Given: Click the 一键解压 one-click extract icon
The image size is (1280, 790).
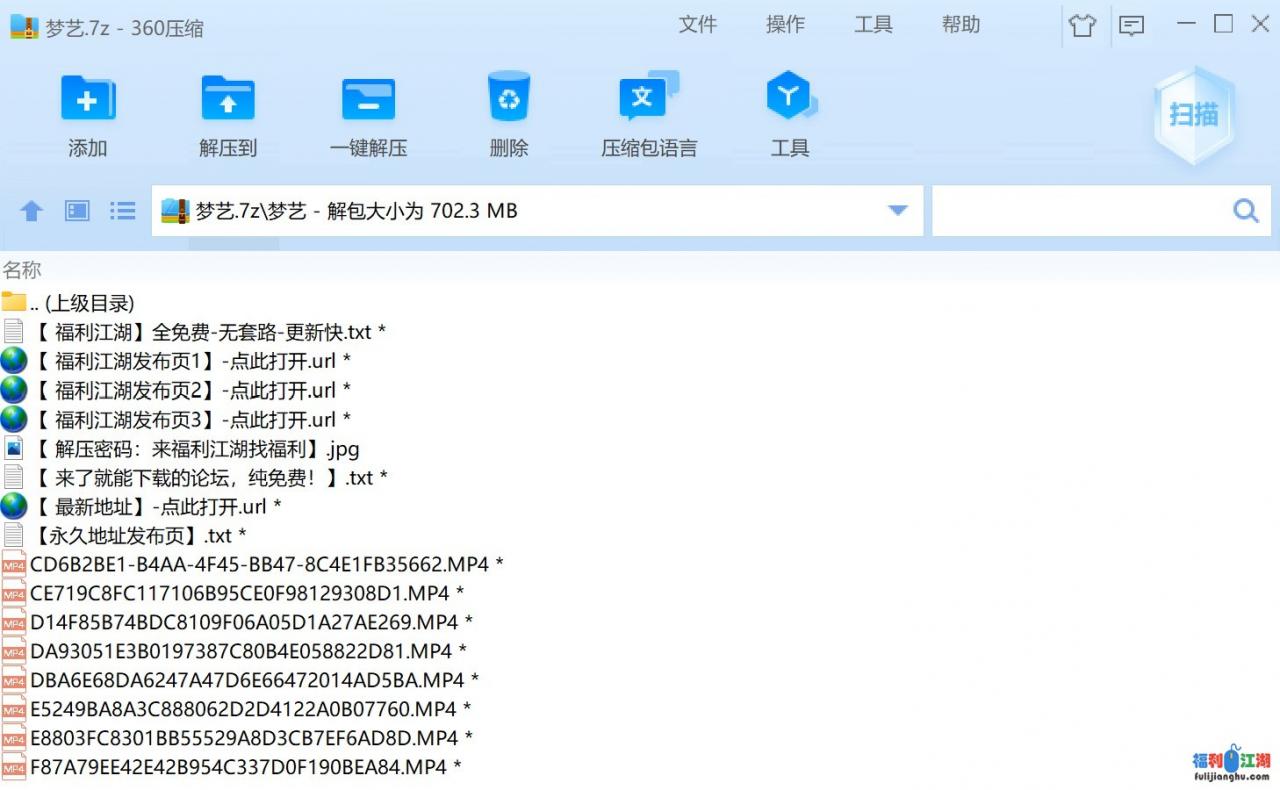Looking at the screenshot, I should click(368, 100).
